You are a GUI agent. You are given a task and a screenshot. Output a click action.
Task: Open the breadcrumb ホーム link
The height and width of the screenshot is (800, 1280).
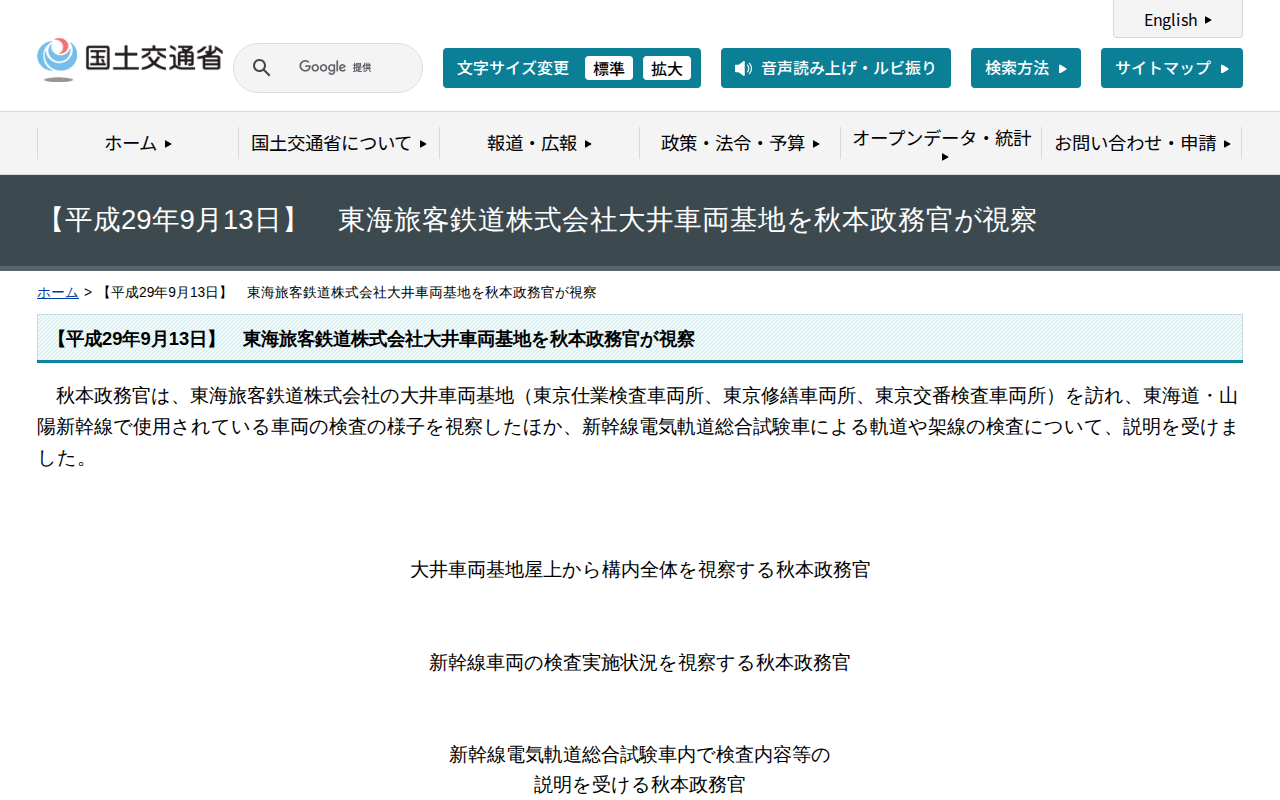pyautogui.click(x=57, y=292)
